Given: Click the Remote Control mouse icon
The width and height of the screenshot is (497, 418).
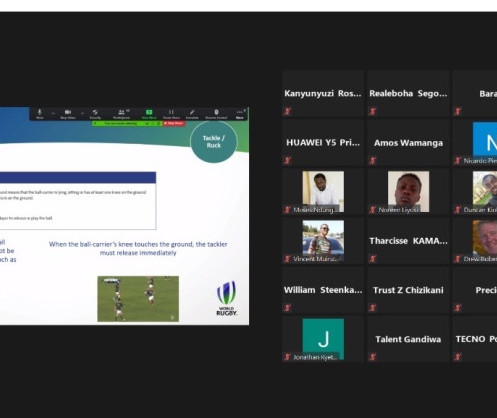Looking at the screenshot, I should click(216, 112).
